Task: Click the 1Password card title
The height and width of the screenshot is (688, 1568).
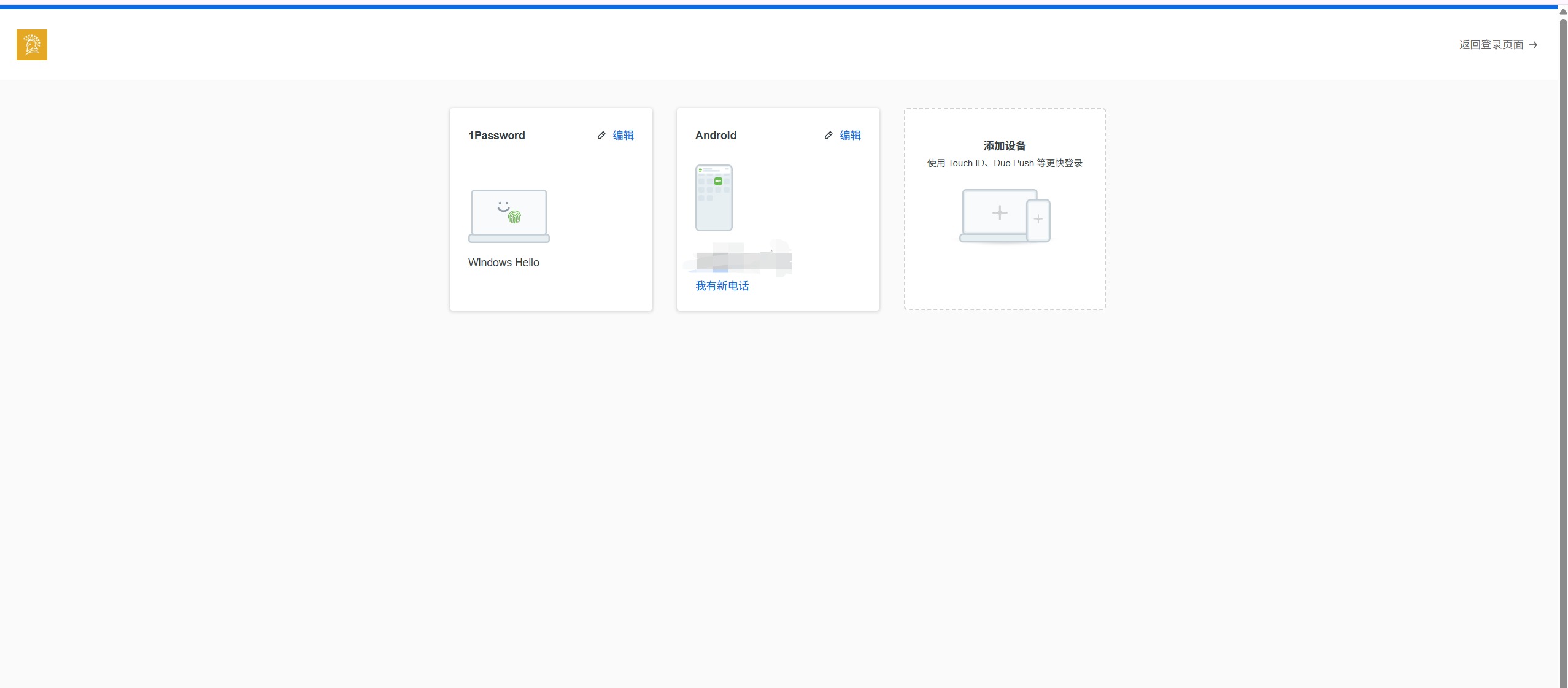Action: pyautogui.click(x=496, y=136)
